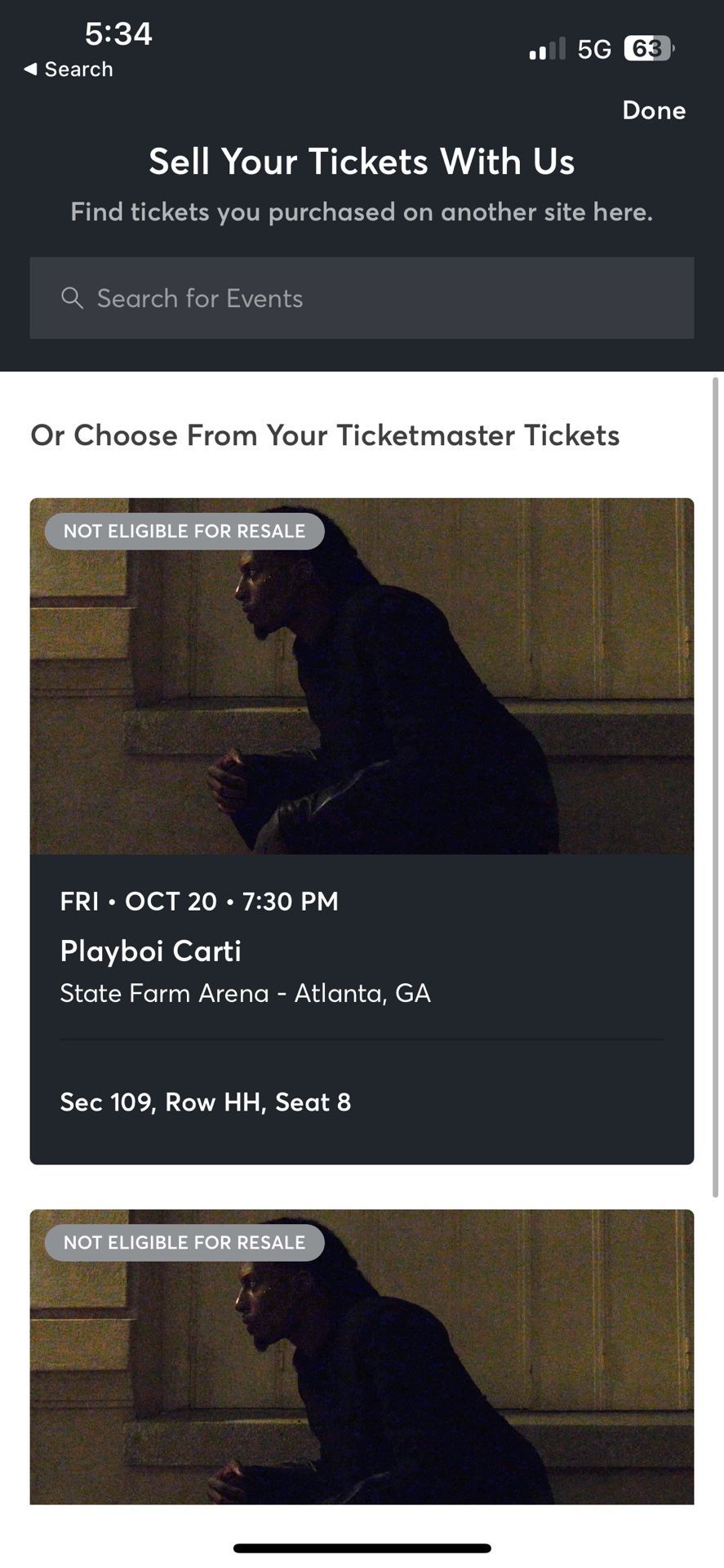The height and width of the screenshot is (1568, 724).
Task: Tap the Done button
Action: (653, 110)
